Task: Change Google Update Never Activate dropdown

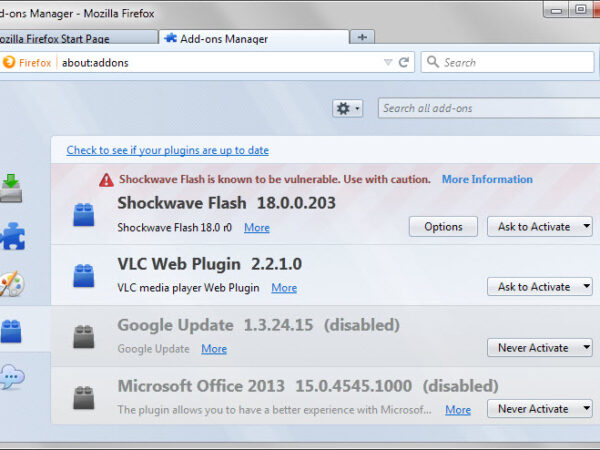Action: [x=541, y=348]
